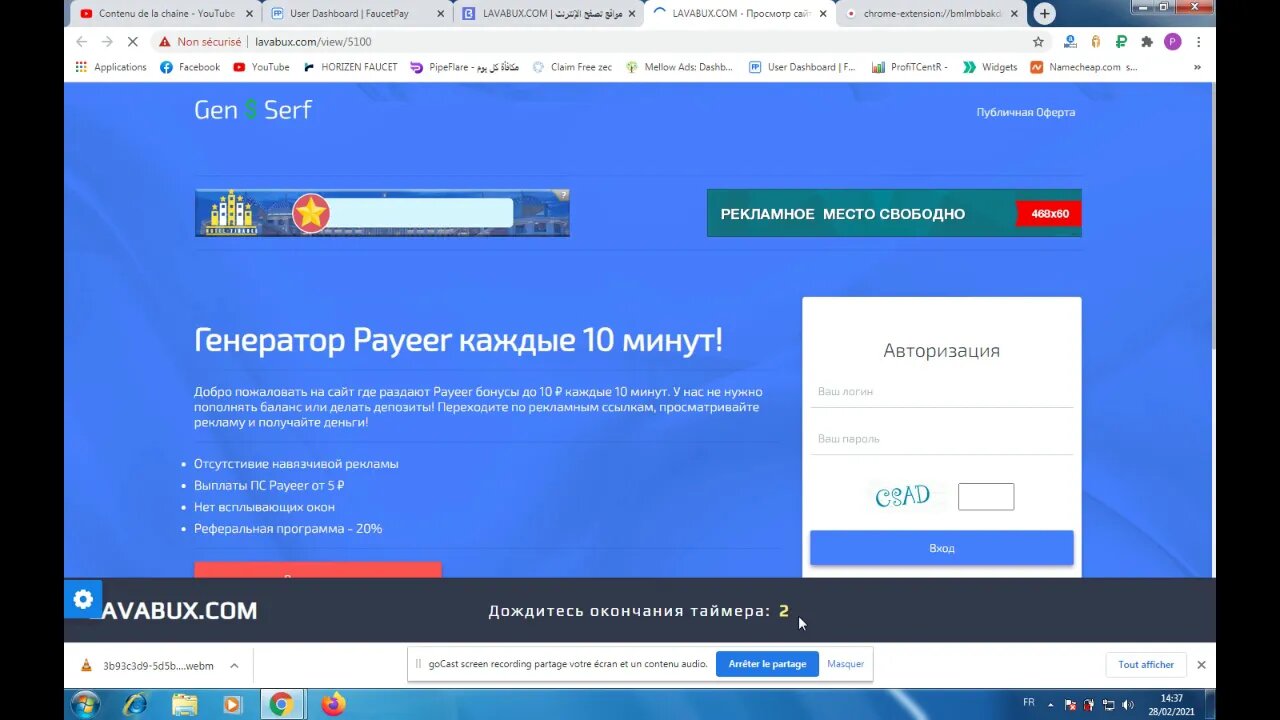This screenshot has height=720, width=1280.
Task: Switch to the Arabic-titled LAVABUX.COM tab
Action: point(547,14)
